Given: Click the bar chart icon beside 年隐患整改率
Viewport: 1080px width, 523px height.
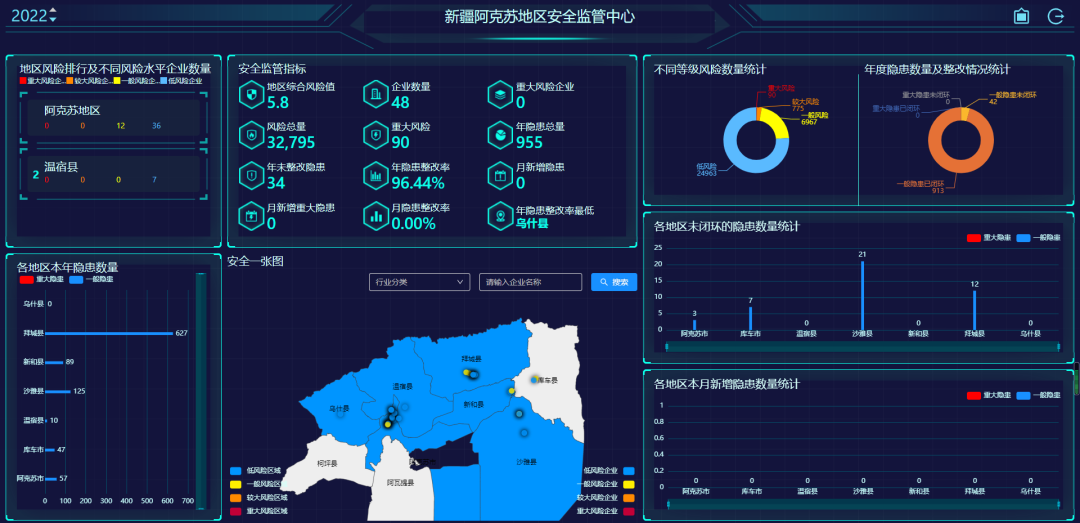Looking at the screenshot, I should 375,175.
